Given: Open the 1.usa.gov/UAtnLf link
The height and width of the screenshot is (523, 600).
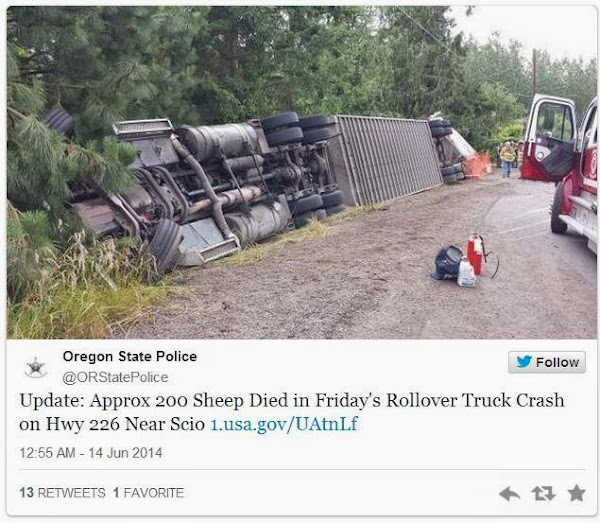Looking at the screenshot, I should click(x=284, y=424).
